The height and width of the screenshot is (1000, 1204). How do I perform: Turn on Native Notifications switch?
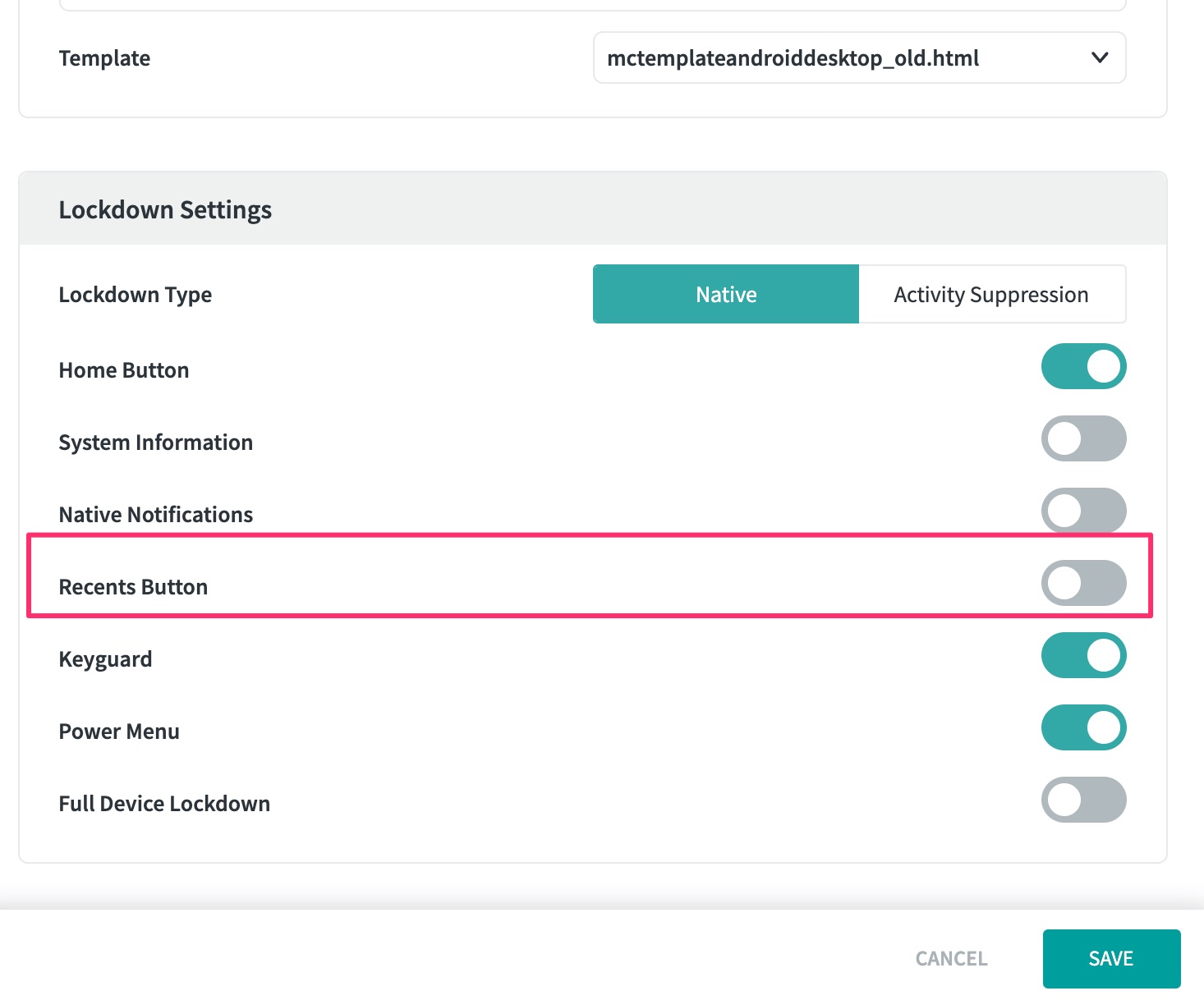tap(1083, 511)
